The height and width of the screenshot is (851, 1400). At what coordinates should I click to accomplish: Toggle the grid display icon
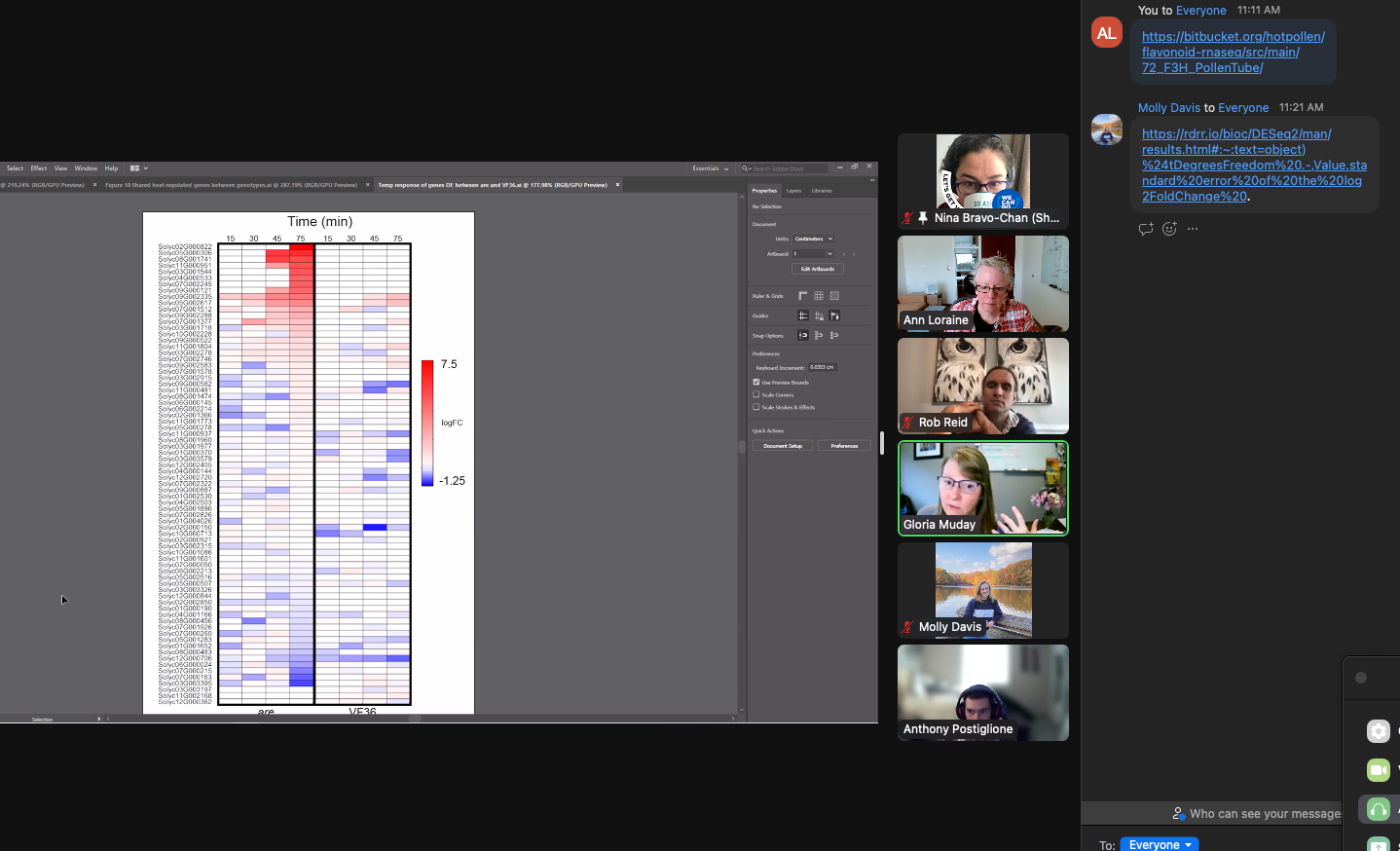pos(819,296)
